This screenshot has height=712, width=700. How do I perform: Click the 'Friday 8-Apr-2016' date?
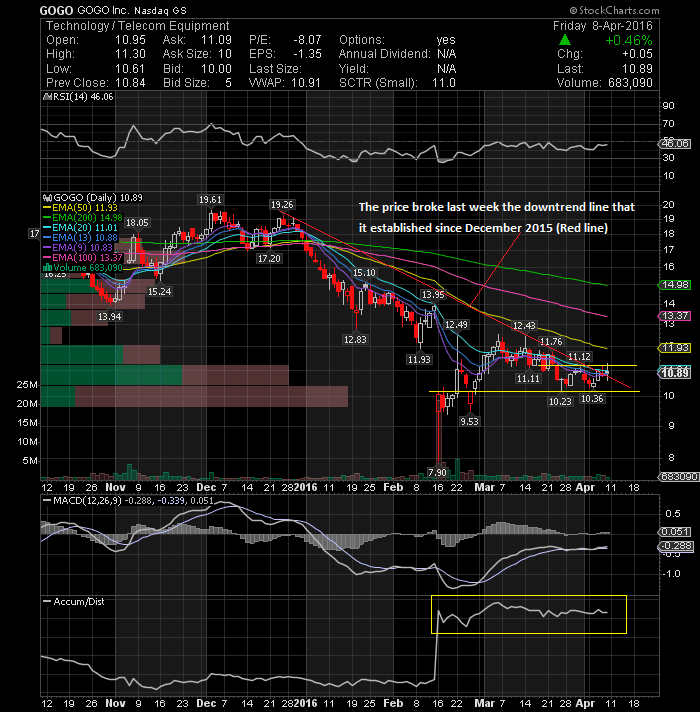click(602, 26)
